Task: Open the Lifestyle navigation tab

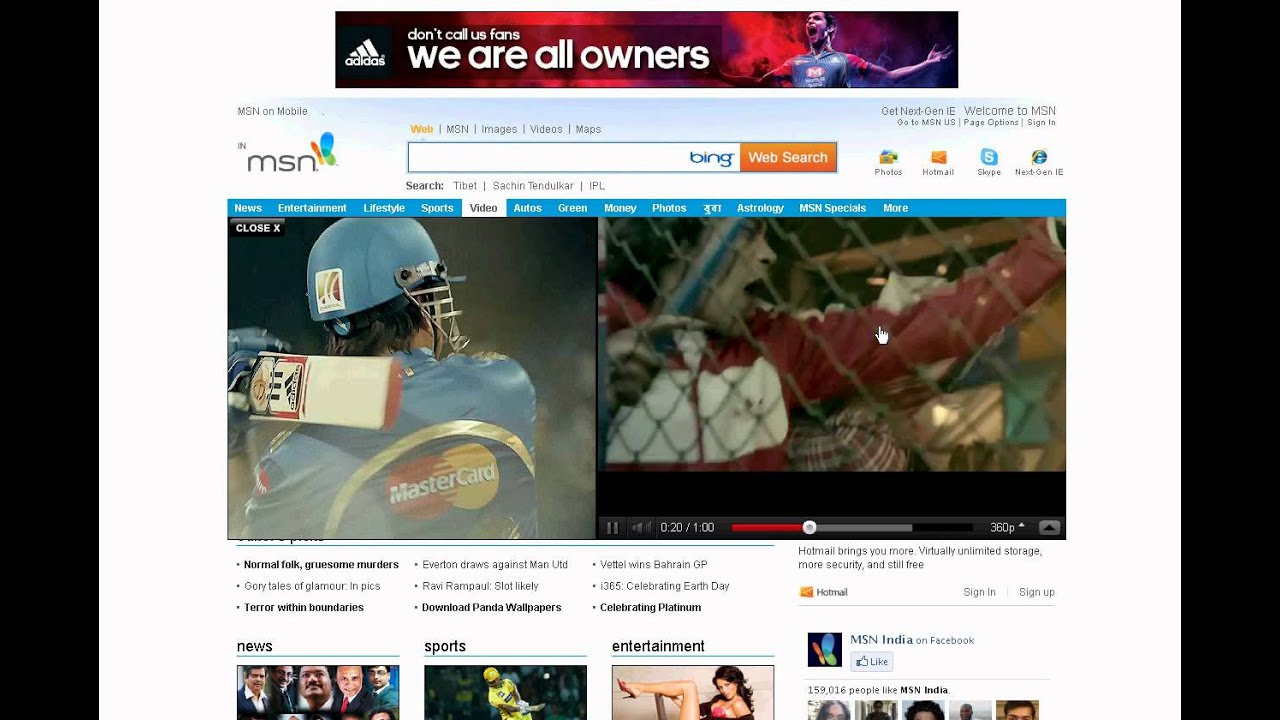Action: (x=384, y=208)
